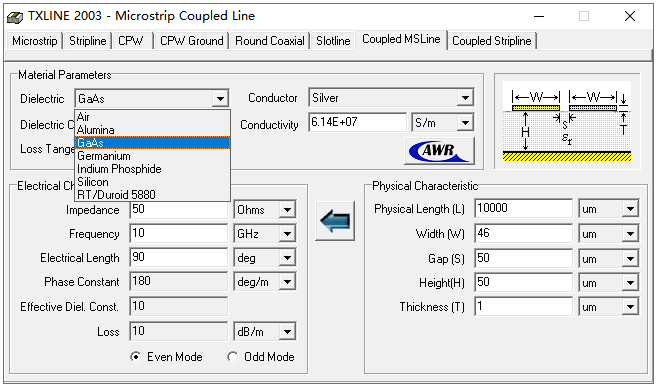Viewport: 657px width, 387px height.
Task: Click the AWR logo button
Action: click(x=440, y=151)
